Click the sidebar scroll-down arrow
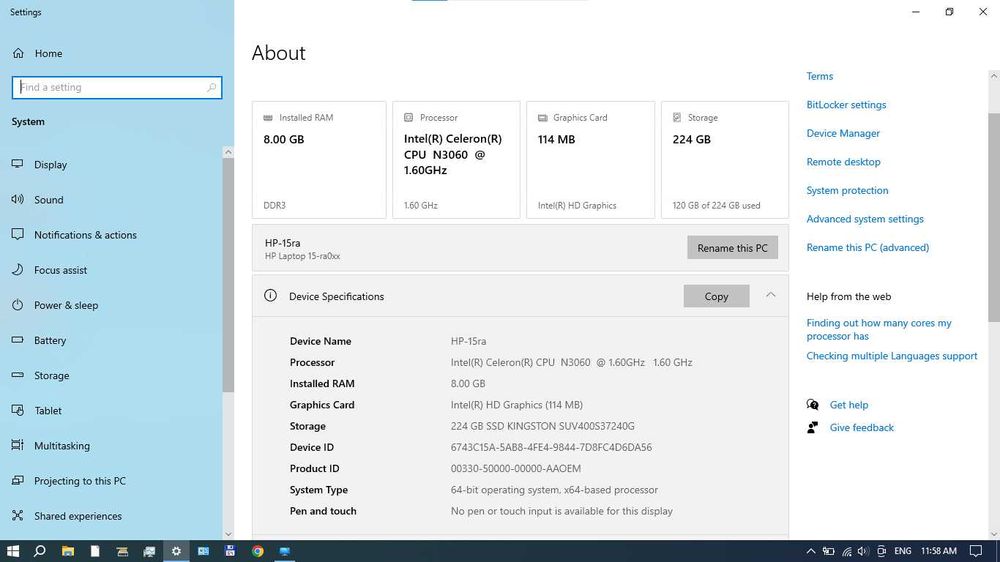Viewport: 1000px width, 562px height. [228, 535]
